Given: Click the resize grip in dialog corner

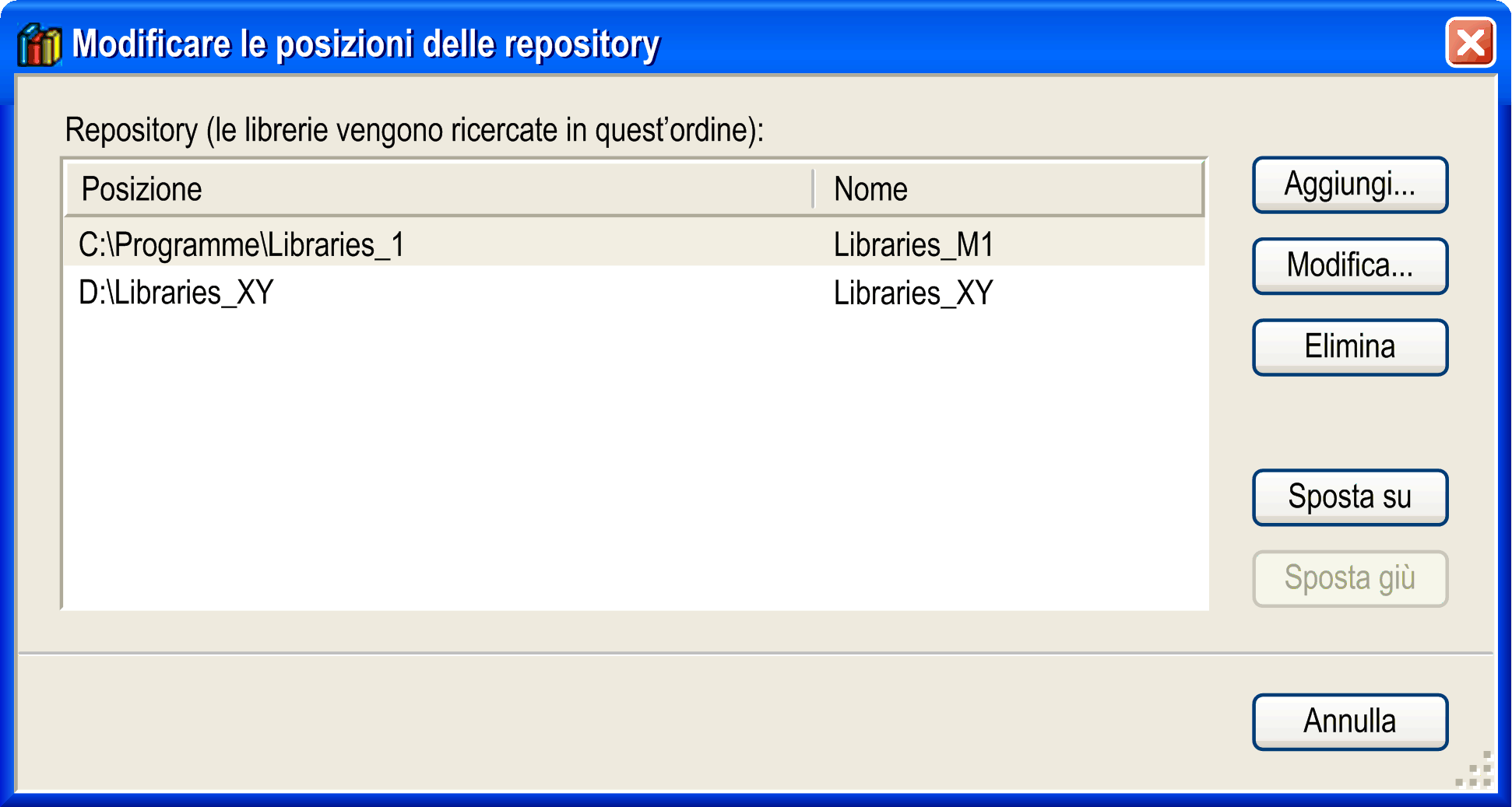Looking at the screenshot, I should pyautogui.click(x=1474, y=770).
